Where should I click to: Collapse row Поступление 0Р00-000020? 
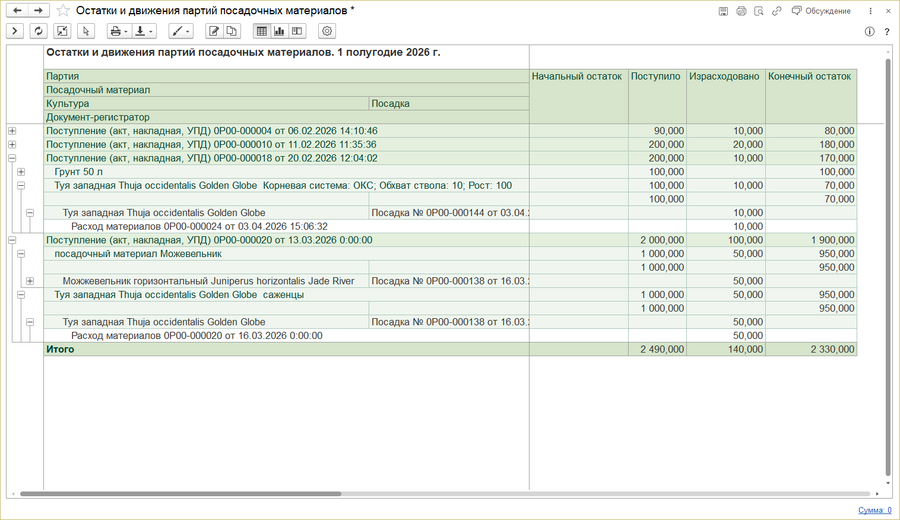[x=12, y=240]
